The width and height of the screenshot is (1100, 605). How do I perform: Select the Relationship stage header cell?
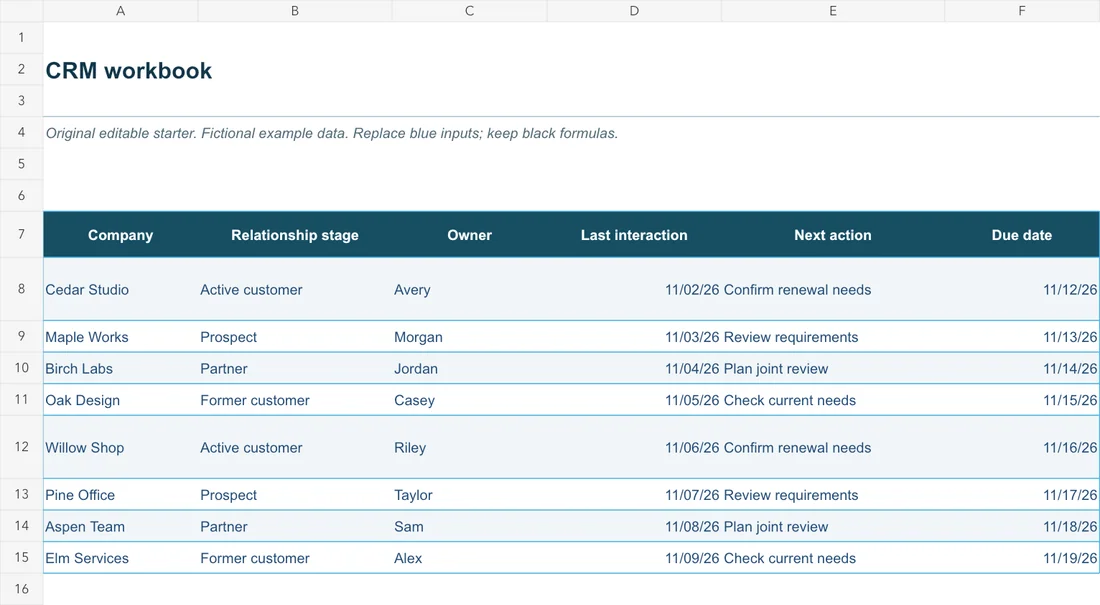tap(295, 235)
